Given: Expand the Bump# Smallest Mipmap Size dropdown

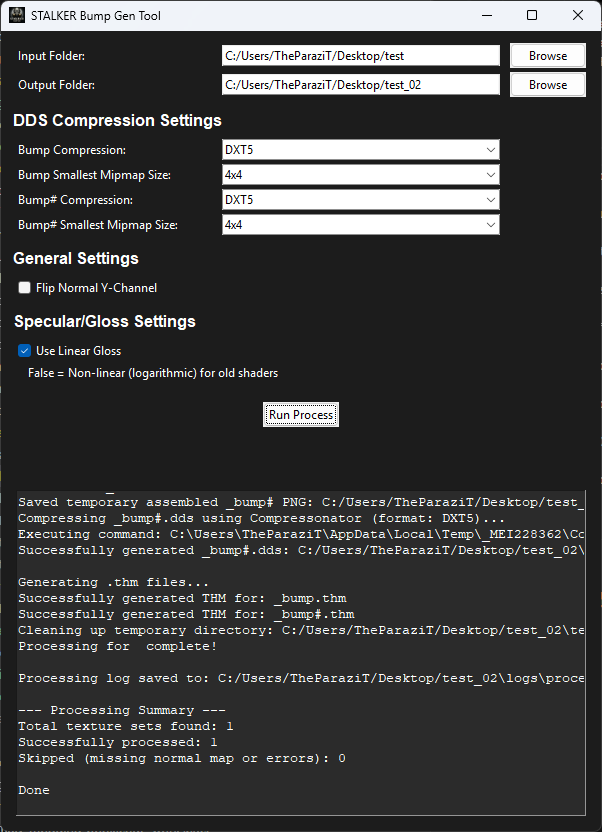Looking at the screenshot, I should coord(360,225).
